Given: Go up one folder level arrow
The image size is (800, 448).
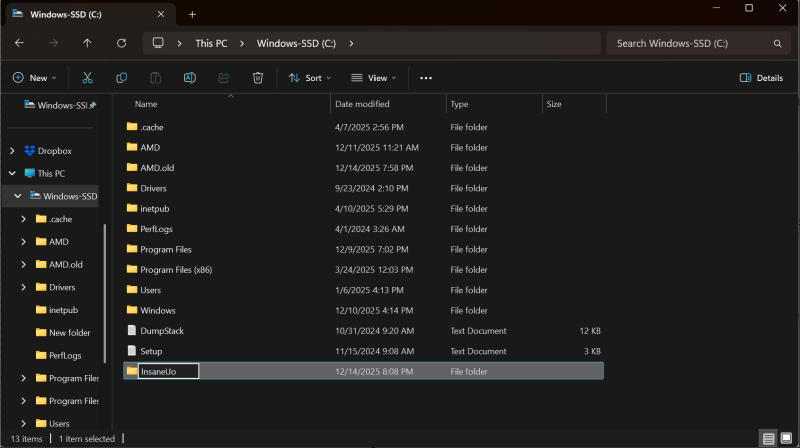Looking at the screenshot, I should coord(87,43).
